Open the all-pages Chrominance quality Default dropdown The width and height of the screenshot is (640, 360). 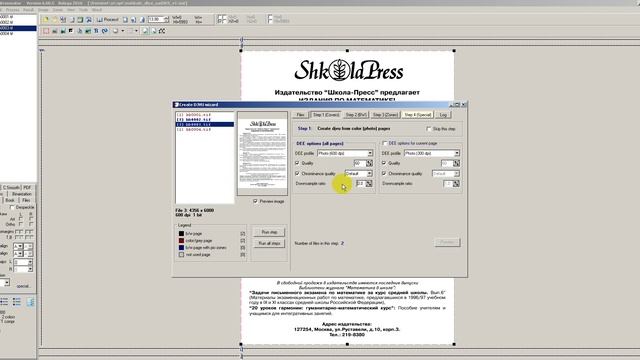(369, 173)
